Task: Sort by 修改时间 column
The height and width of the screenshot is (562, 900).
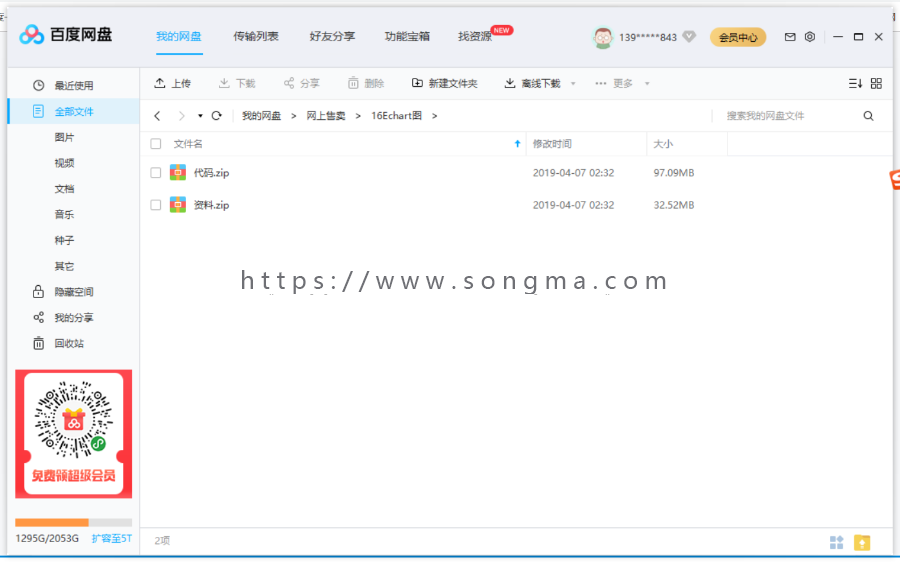Action: pos(552,144)
